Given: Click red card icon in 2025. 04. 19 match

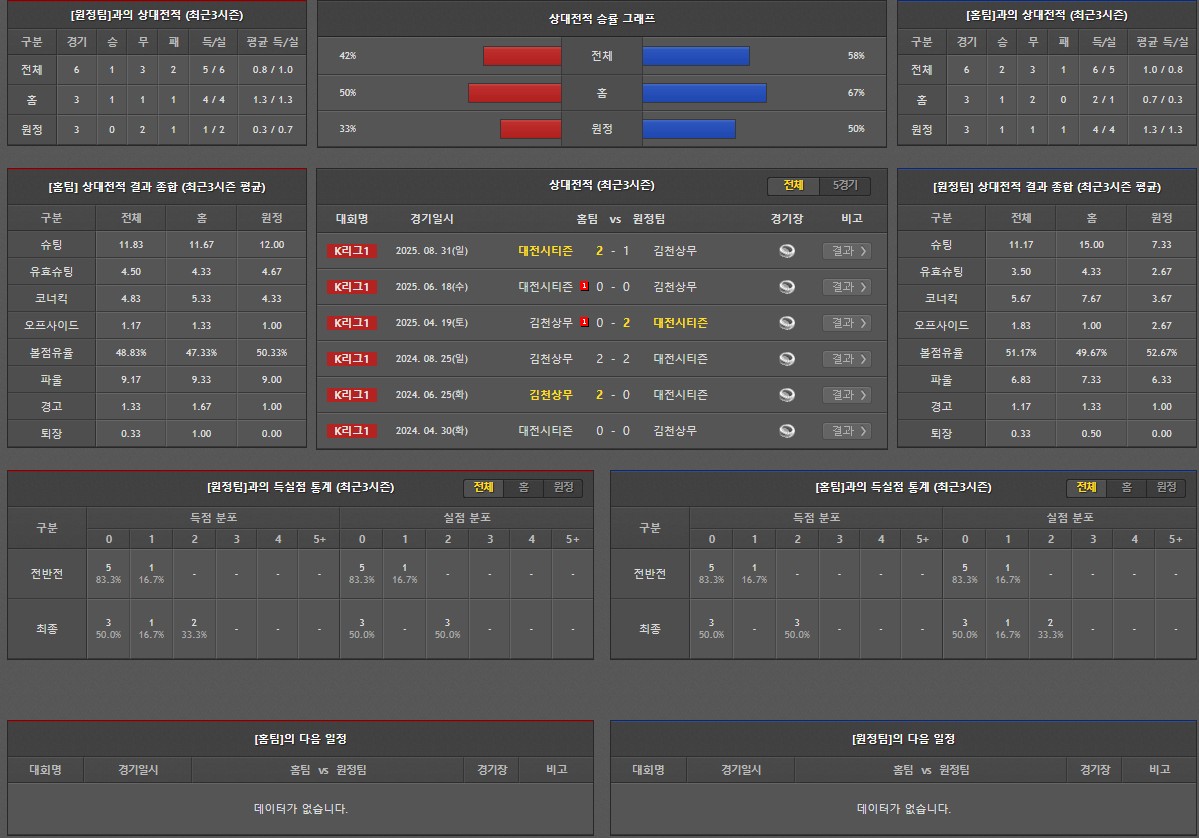Looking at the screenshot, I should point(584,322).
